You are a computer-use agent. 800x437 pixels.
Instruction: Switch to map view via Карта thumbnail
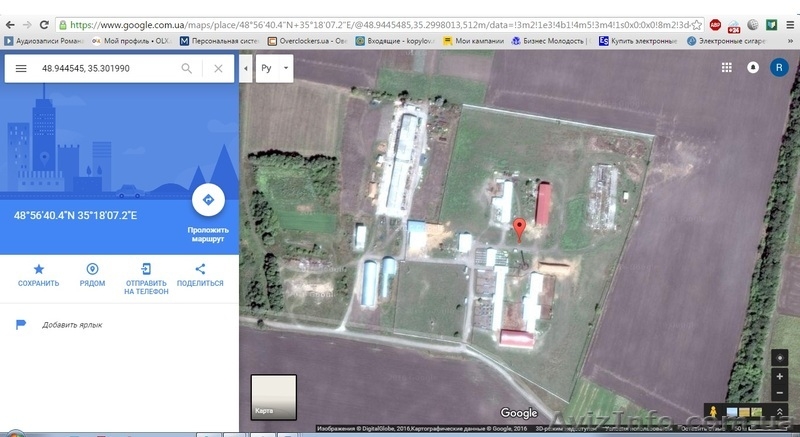tap(274, 397)
